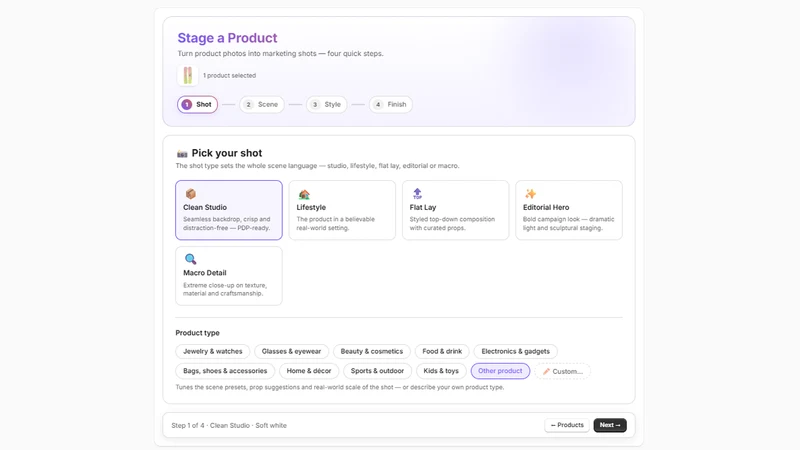
Task: Click the Lifestyle house icon
Action: [x=304, y=194]
